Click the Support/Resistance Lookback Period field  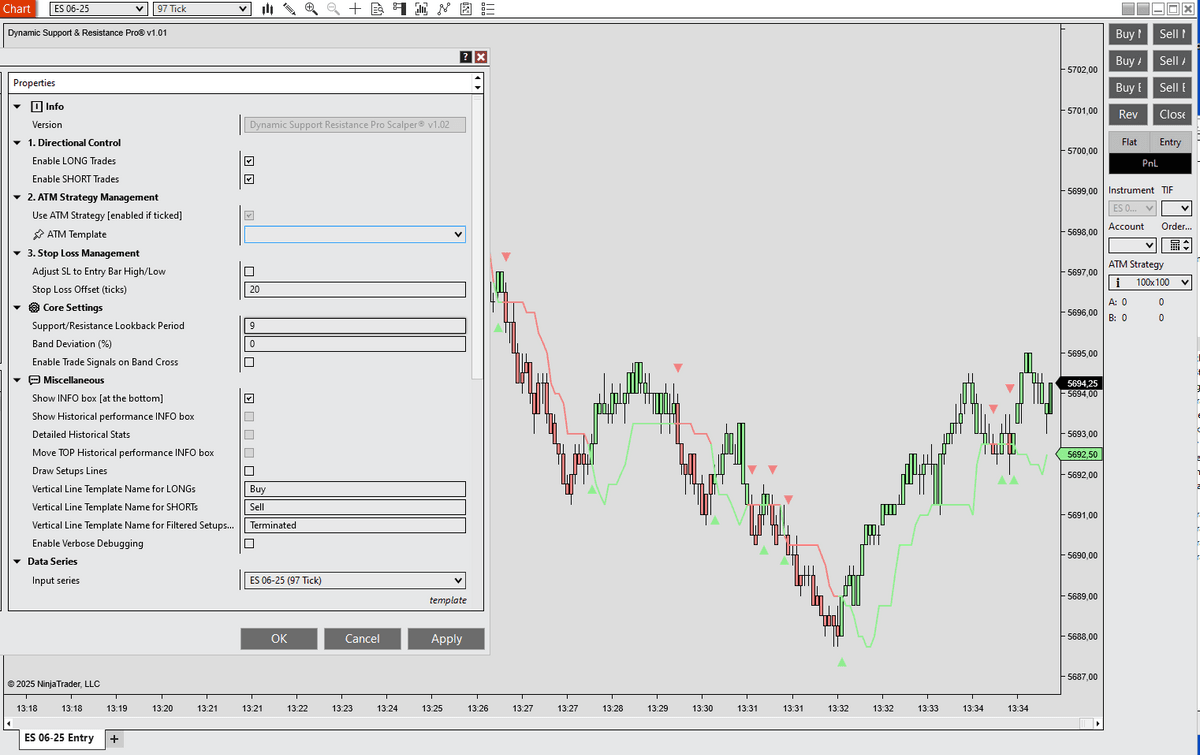355,326
